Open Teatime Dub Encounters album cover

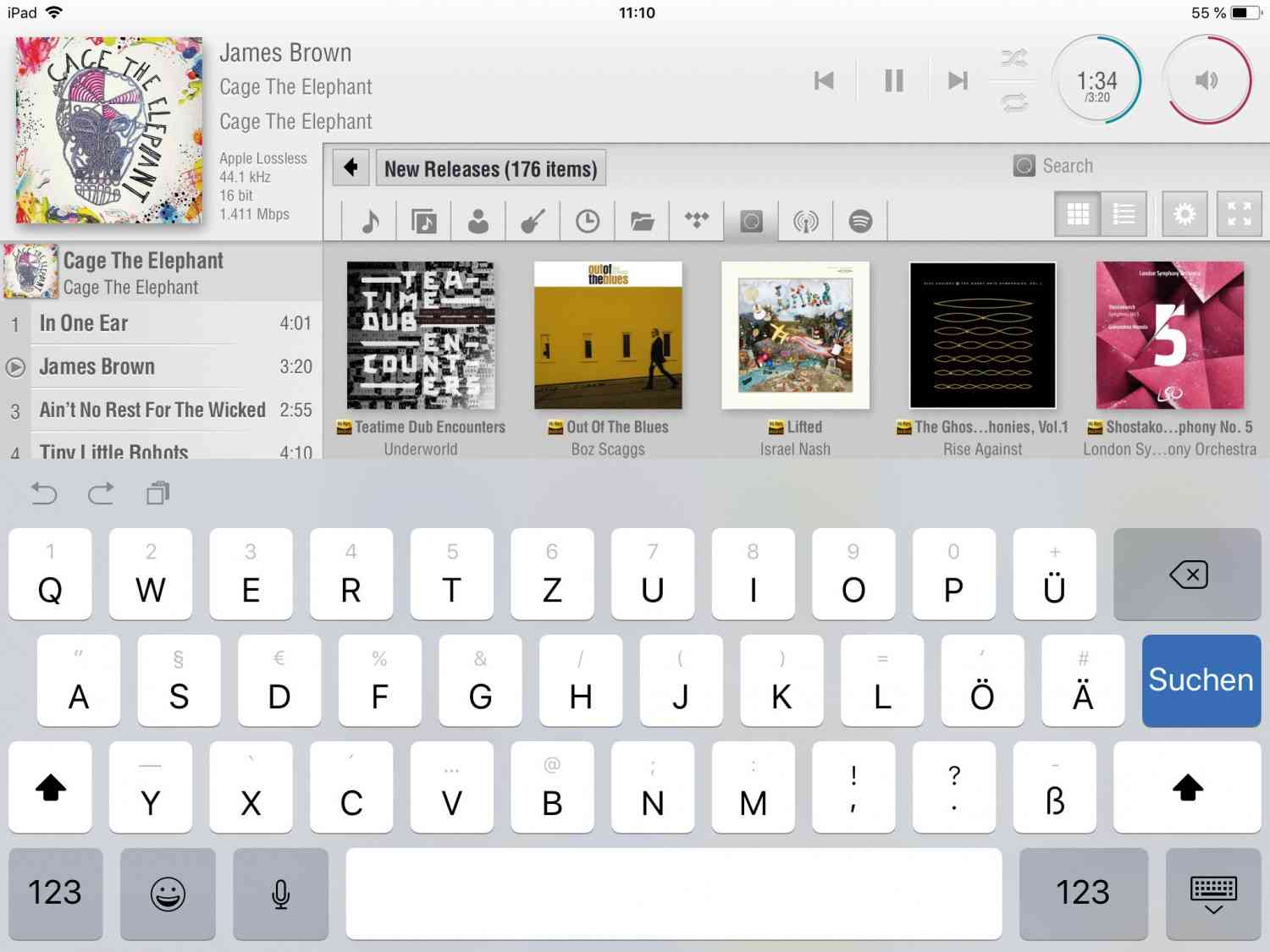click(x=421, y=335)
